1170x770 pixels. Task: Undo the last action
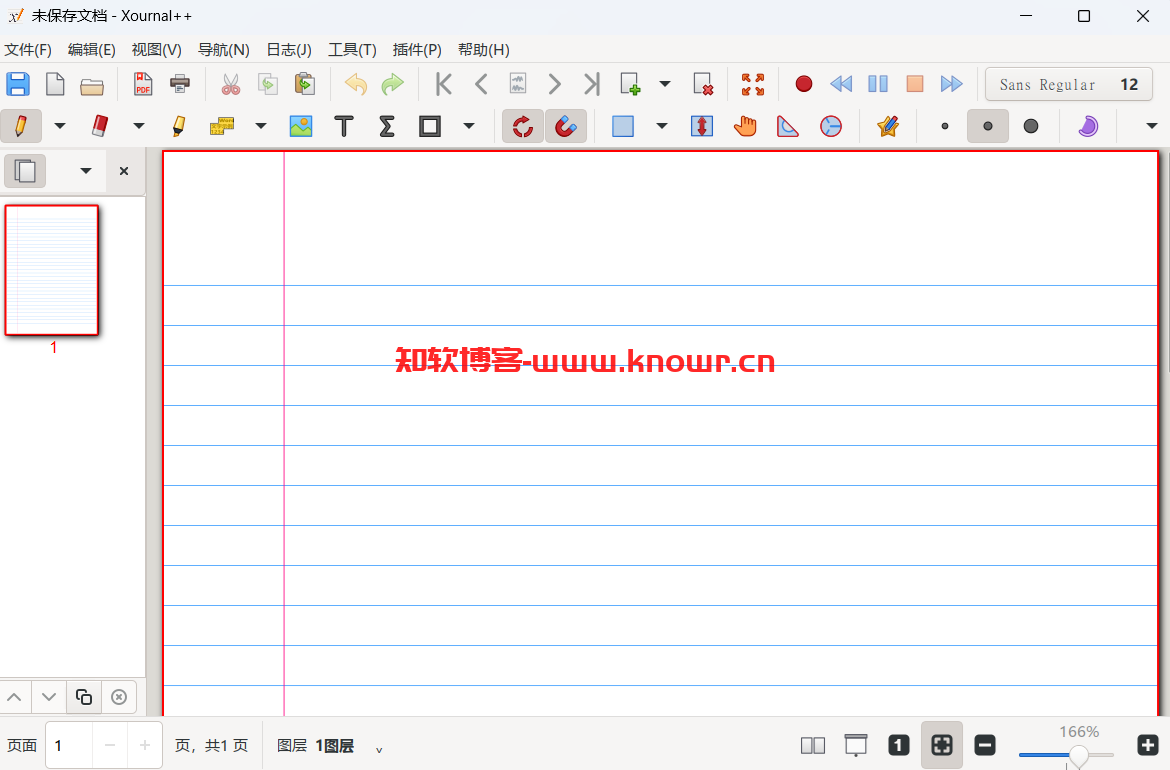coord(356,84)
